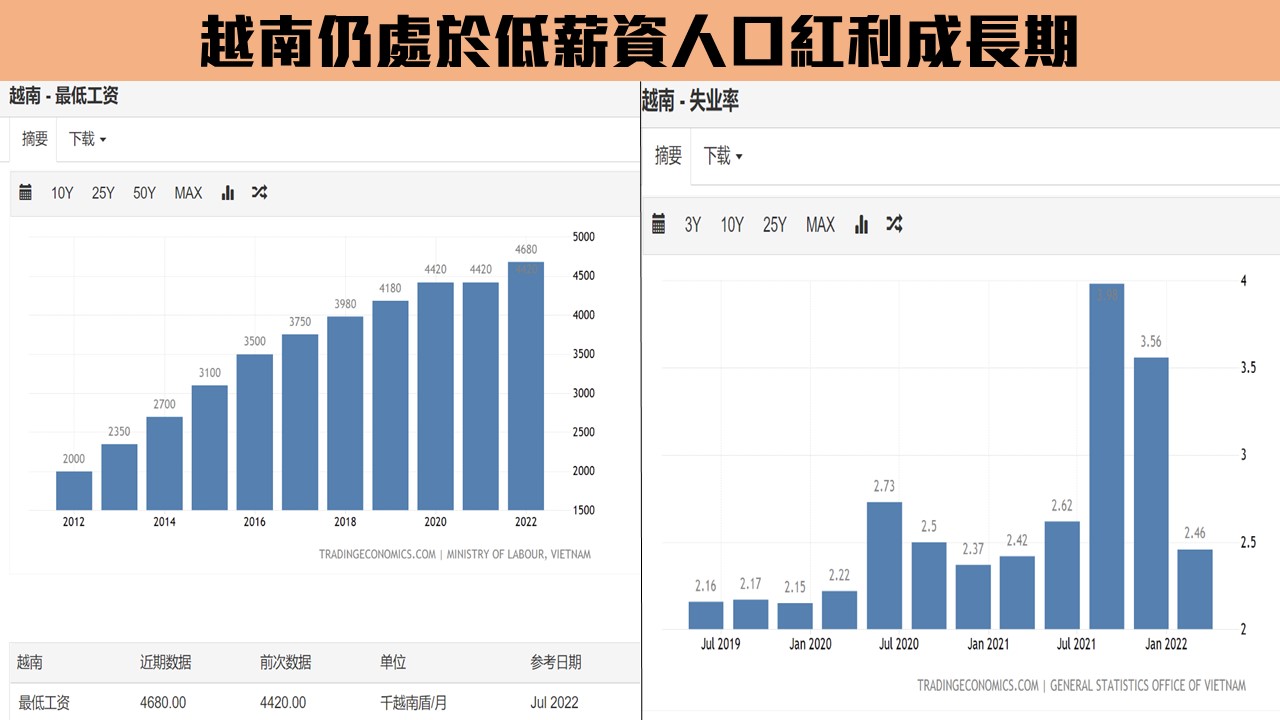This screenshot has width=1280, height=720.
Task: Click calendar icon in unemployment rate toolbar
Action: pos(658,225)
